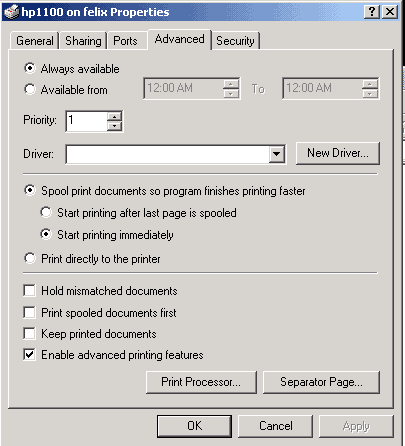Increase the Priority value with up arrow
This screenshot has height=446, width=405.
coord(114,117)
